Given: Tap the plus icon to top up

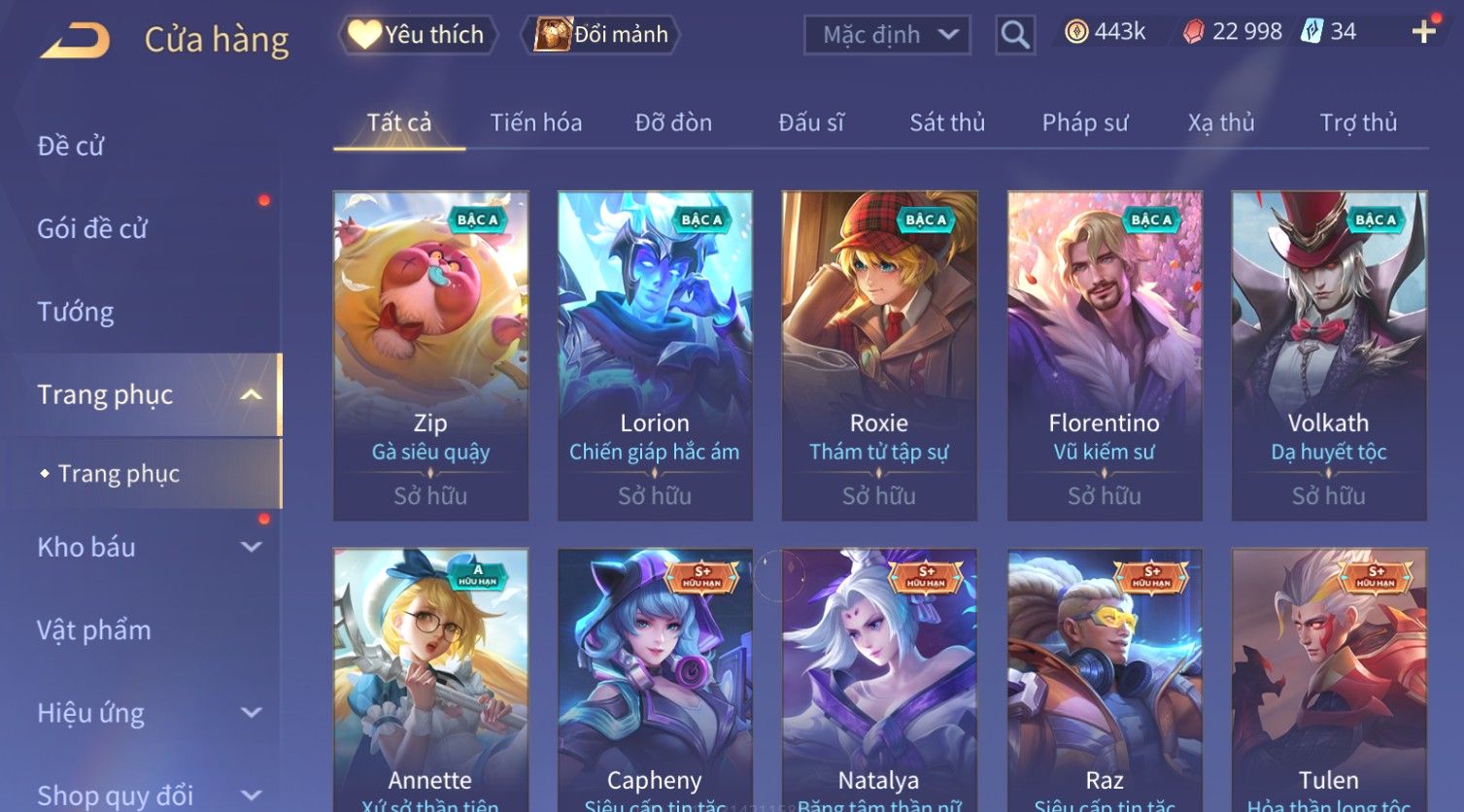Looking at the screenshot, I should (1424, 32).
